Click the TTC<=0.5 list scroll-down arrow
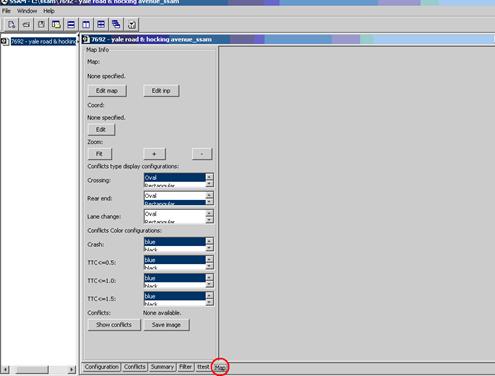The image size is (495, 376). tap(209, 266)
